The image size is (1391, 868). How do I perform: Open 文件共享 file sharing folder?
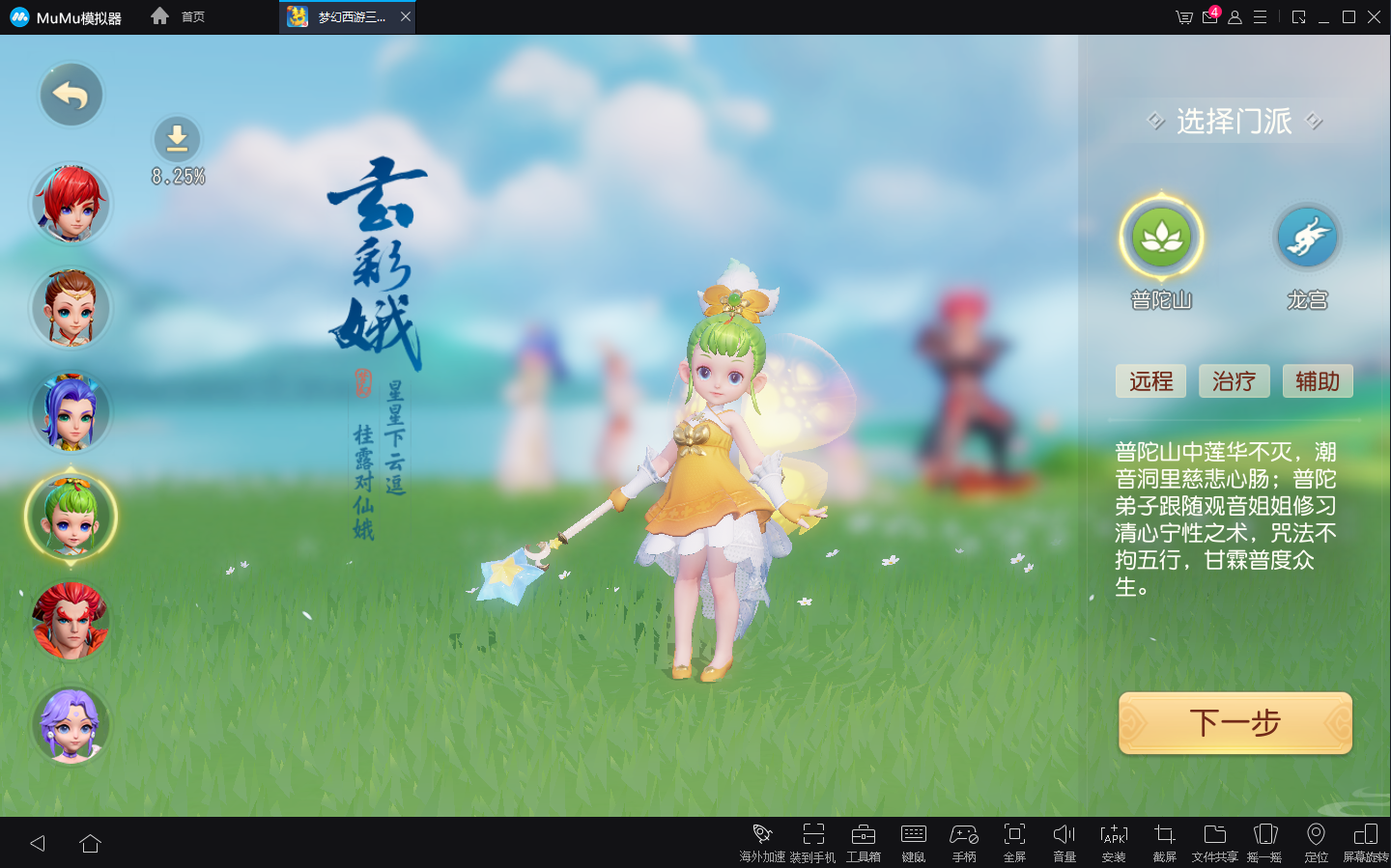(x=1215, y=843)
